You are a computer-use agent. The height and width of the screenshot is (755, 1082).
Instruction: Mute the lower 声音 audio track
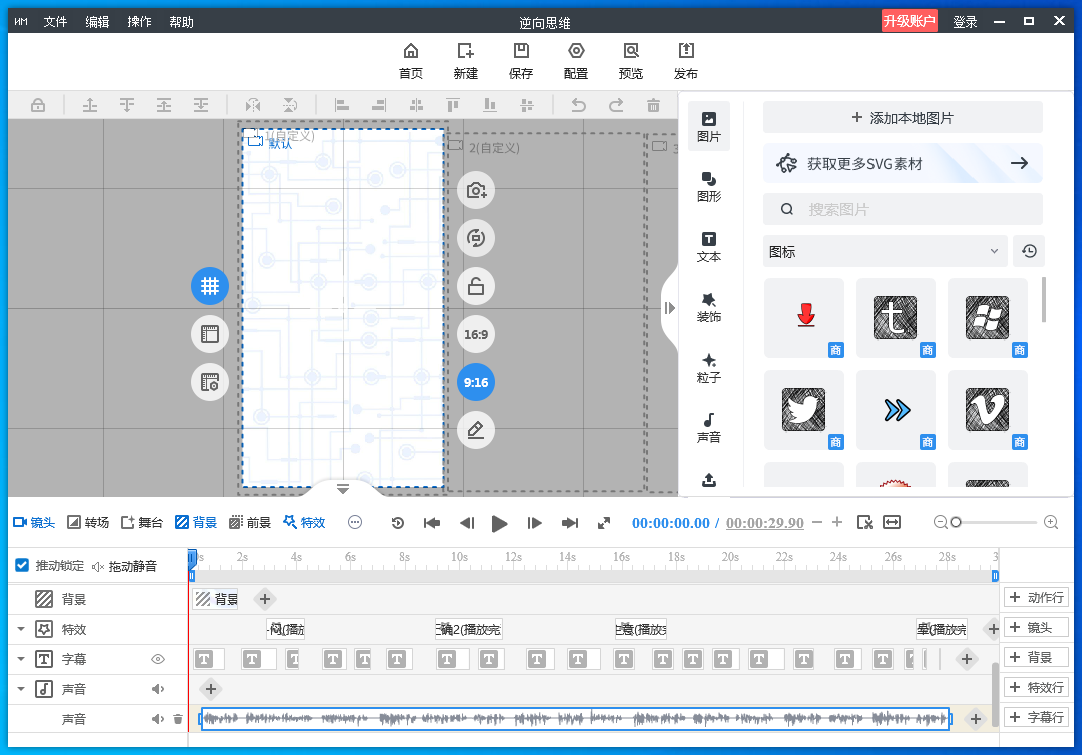(157, 719)
